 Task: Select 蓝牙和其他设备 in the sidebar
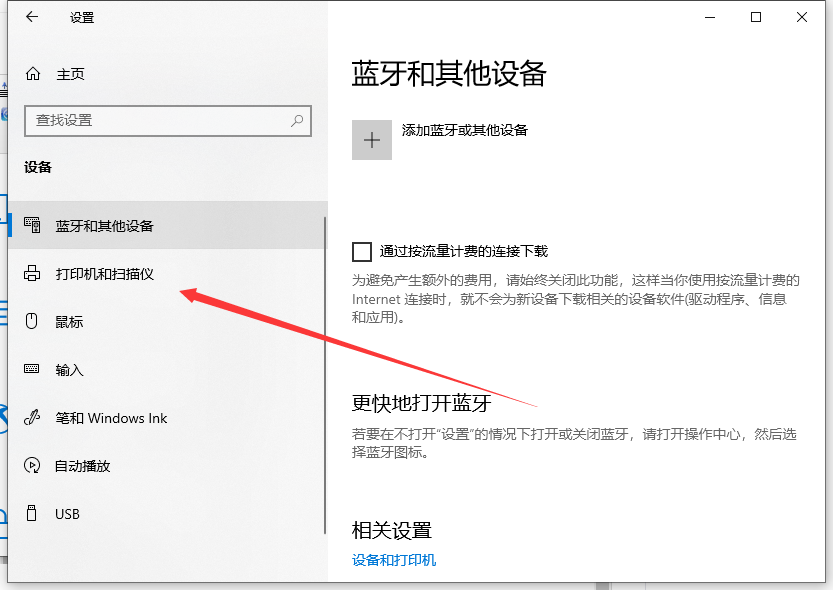click(x=105, y=225)
